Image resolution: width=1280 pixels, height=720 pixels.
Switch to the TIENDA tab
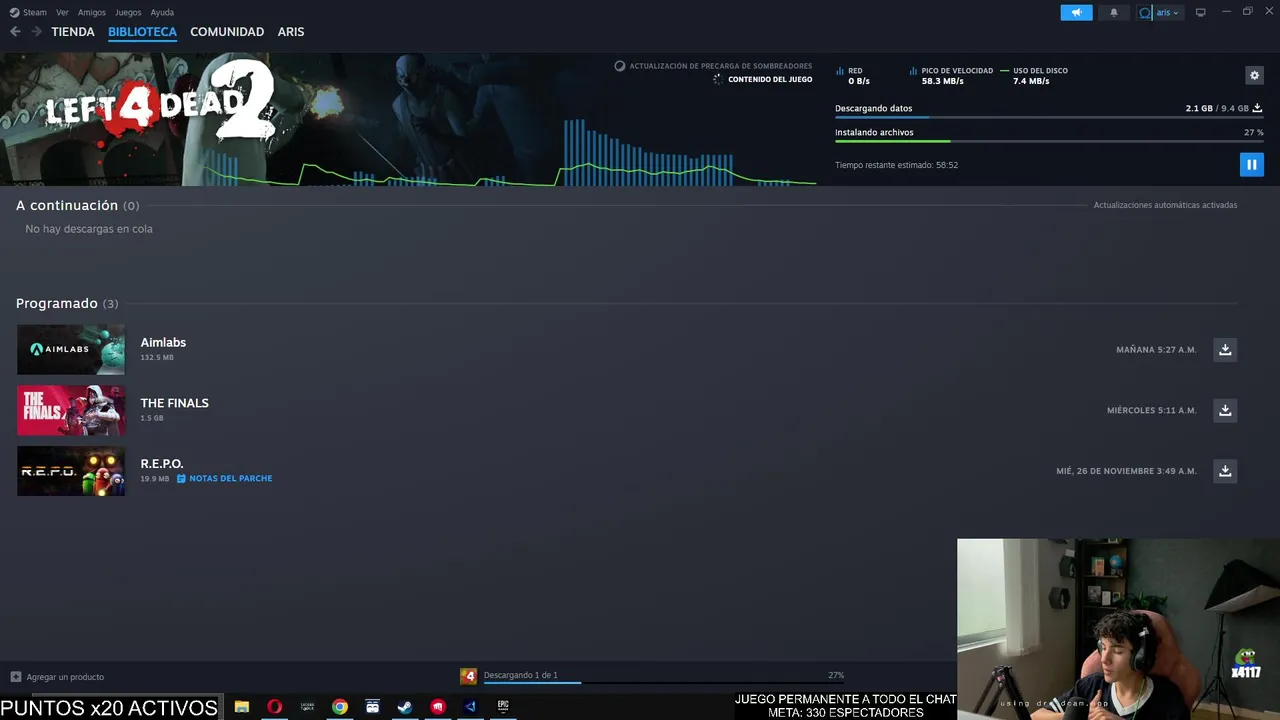click(73, 32)
